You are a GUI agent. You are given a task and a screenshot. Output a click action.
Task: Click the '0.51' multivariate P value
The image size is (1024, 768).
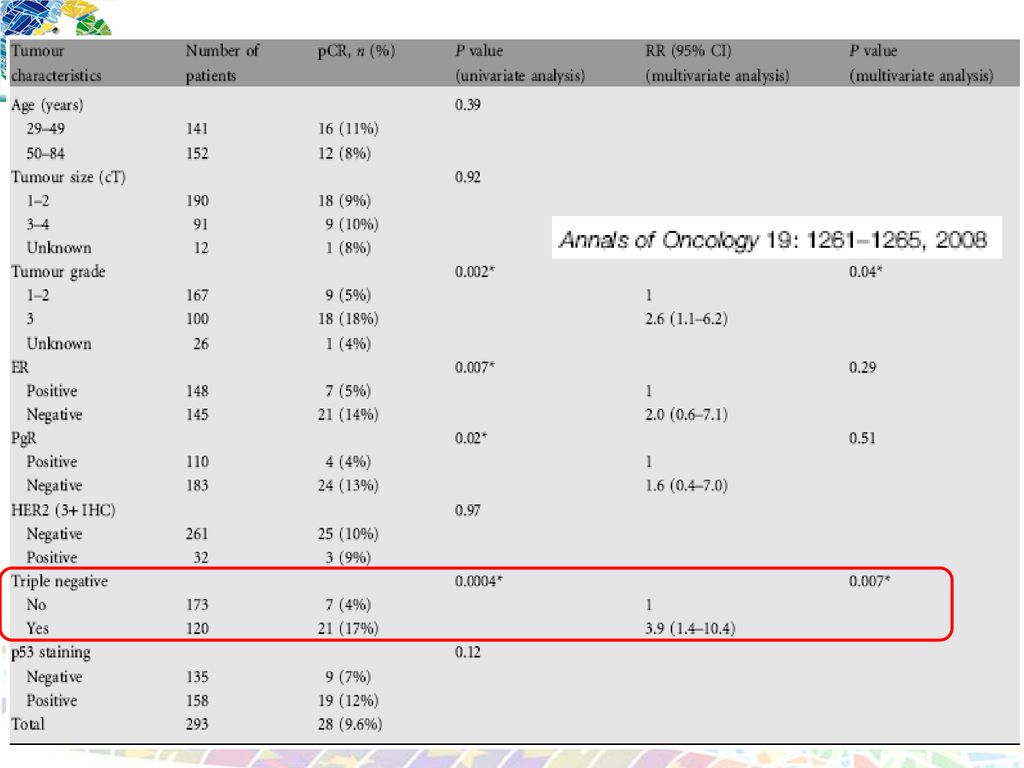coord(862,438)
